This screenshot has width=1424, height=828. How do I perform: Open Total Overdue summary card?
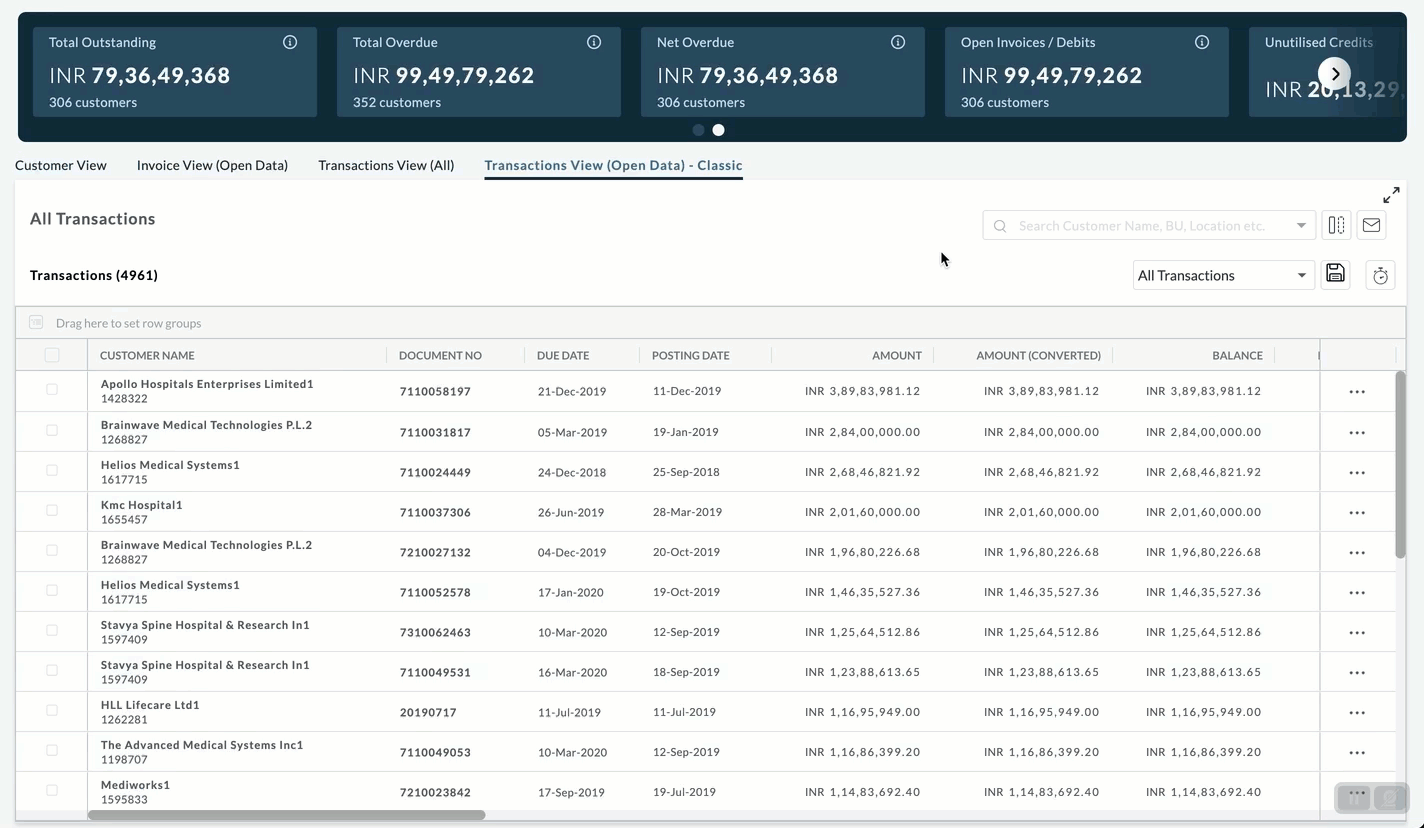tap(479, 72)
